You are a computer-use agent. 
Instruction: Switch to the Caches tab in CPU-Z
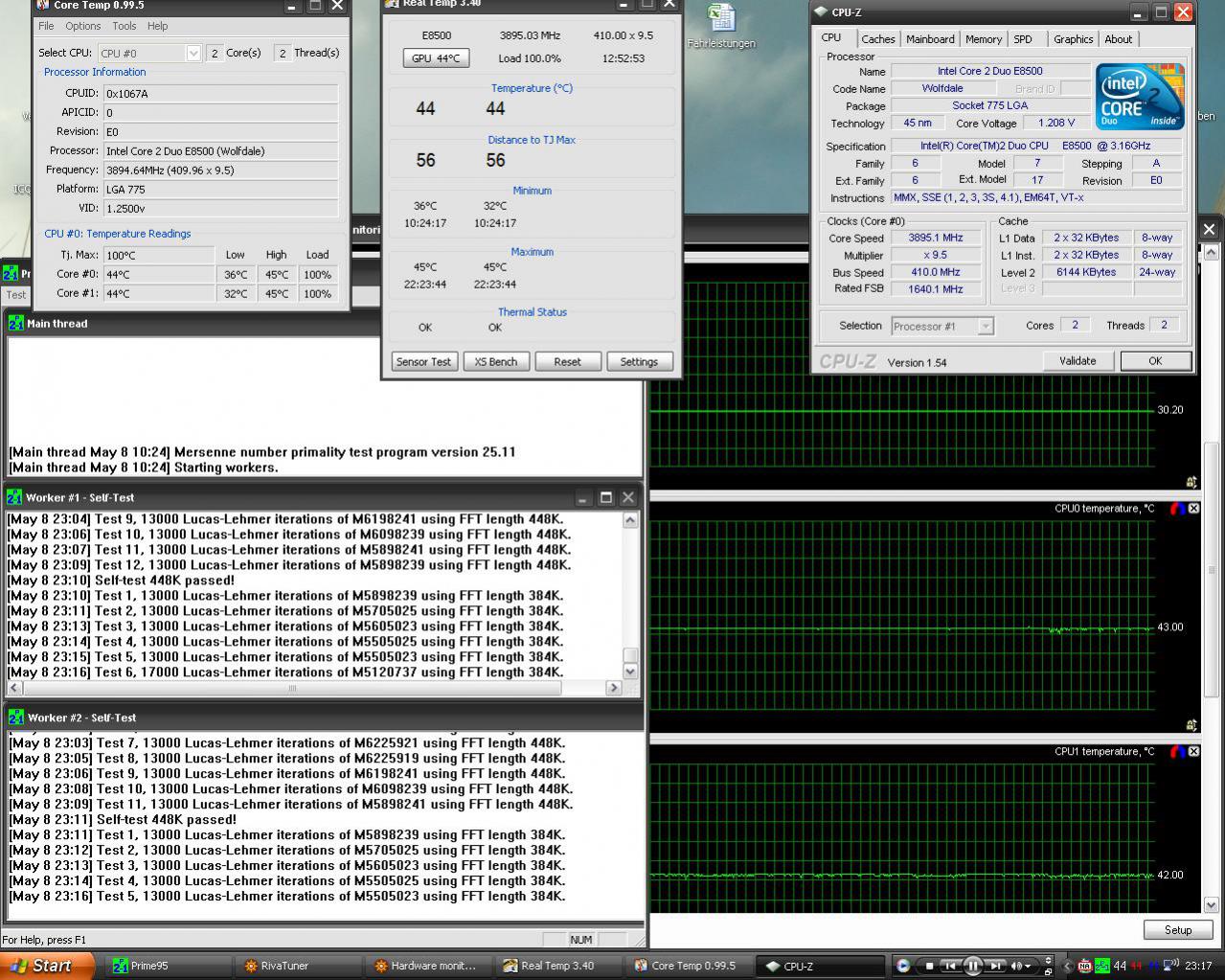click(877, 39)
